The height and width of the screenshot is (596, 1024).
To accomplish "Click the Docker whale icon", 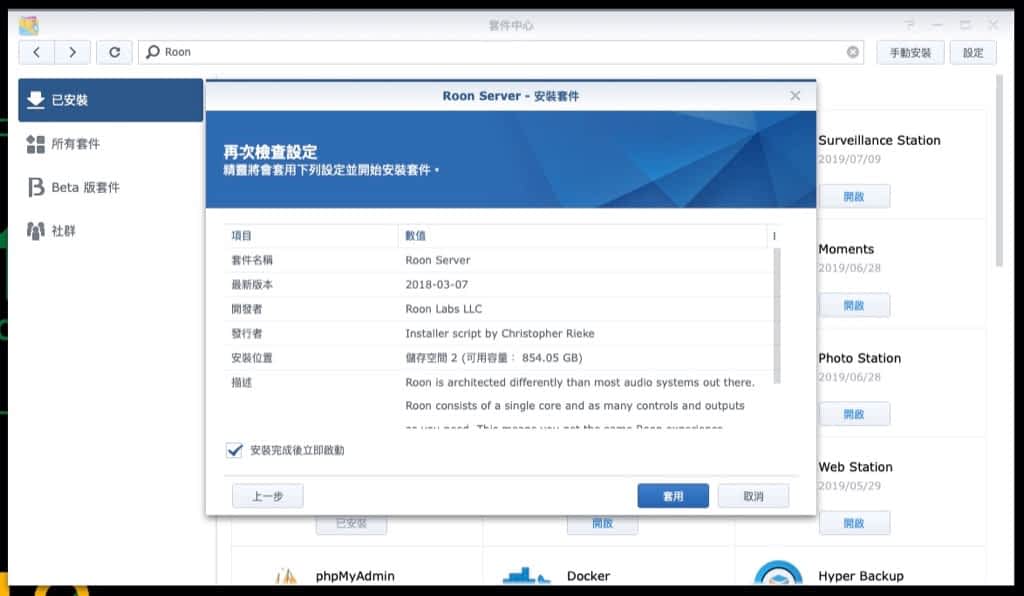I will (x=527, y=575).
